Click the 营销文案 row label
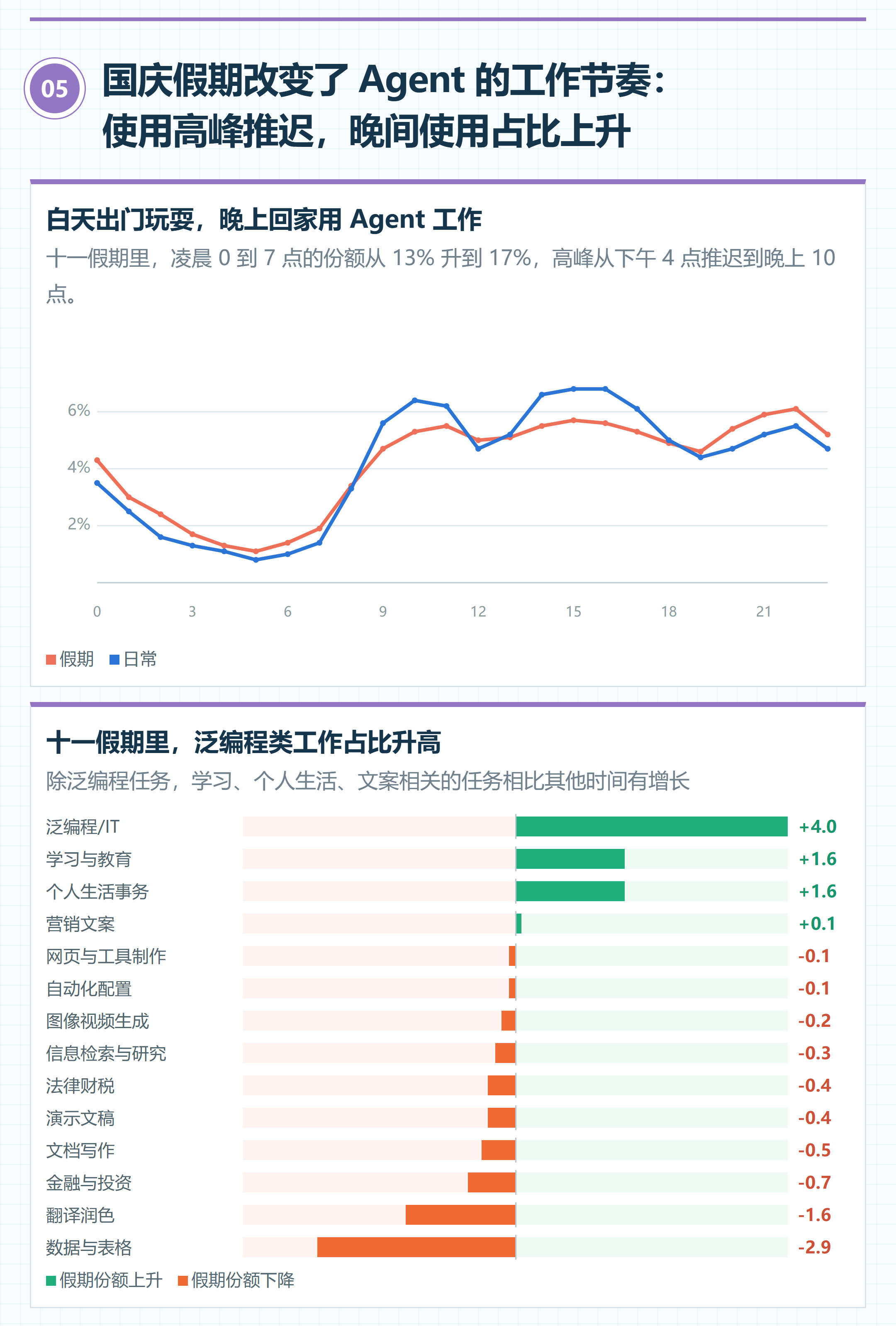Viewport: 896px width, 1326px height. click(80, 924)
